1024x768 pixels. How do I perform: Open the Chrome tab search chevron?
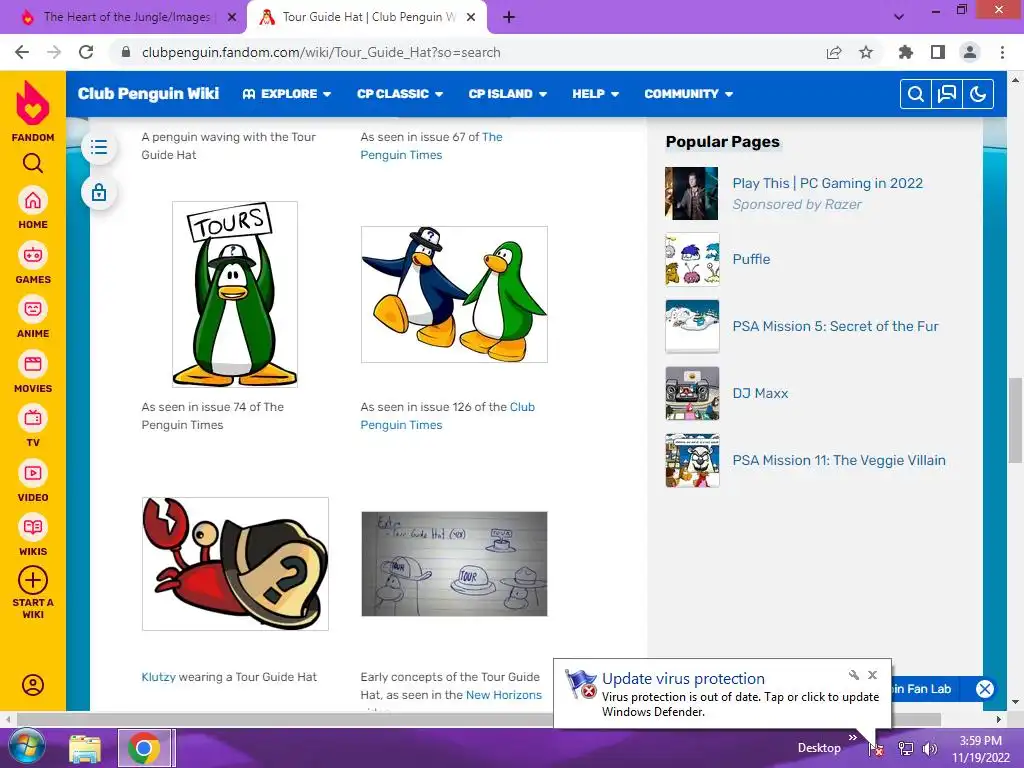[x=899, y=17]
